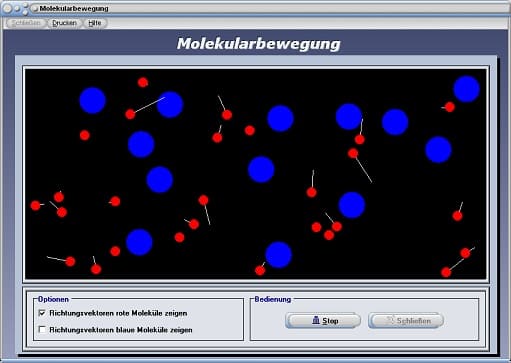The image size is (511, 363).
Task: Open the Hilfe menu
Action: pyautogui.click(x=95, y=23)
